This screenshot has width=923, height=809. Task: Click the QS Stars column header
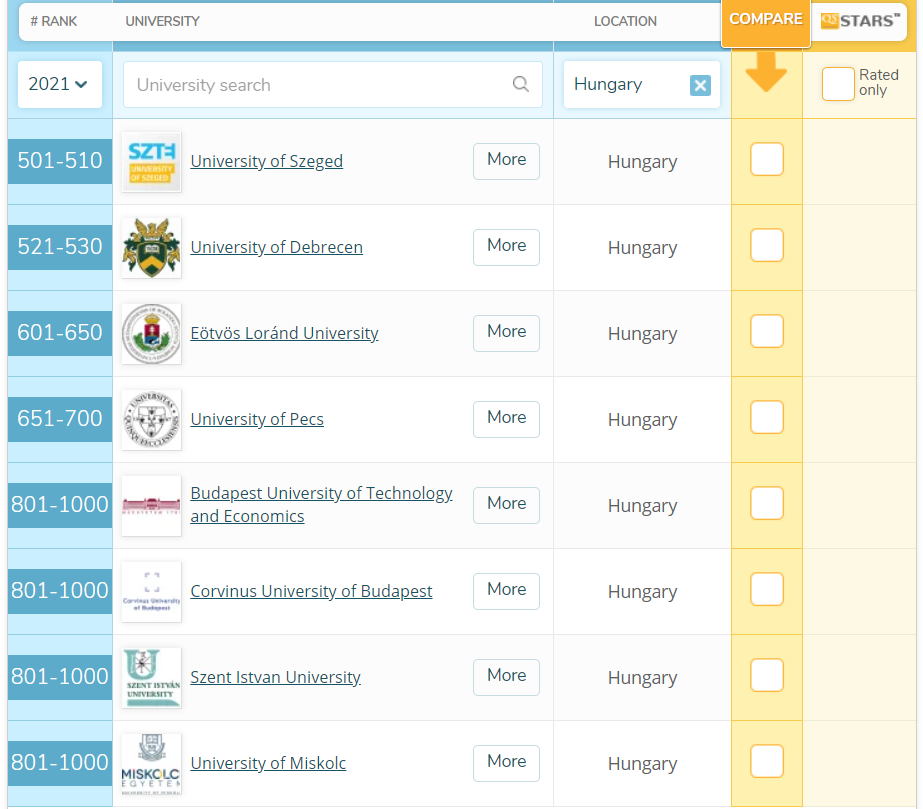[860, 21]
